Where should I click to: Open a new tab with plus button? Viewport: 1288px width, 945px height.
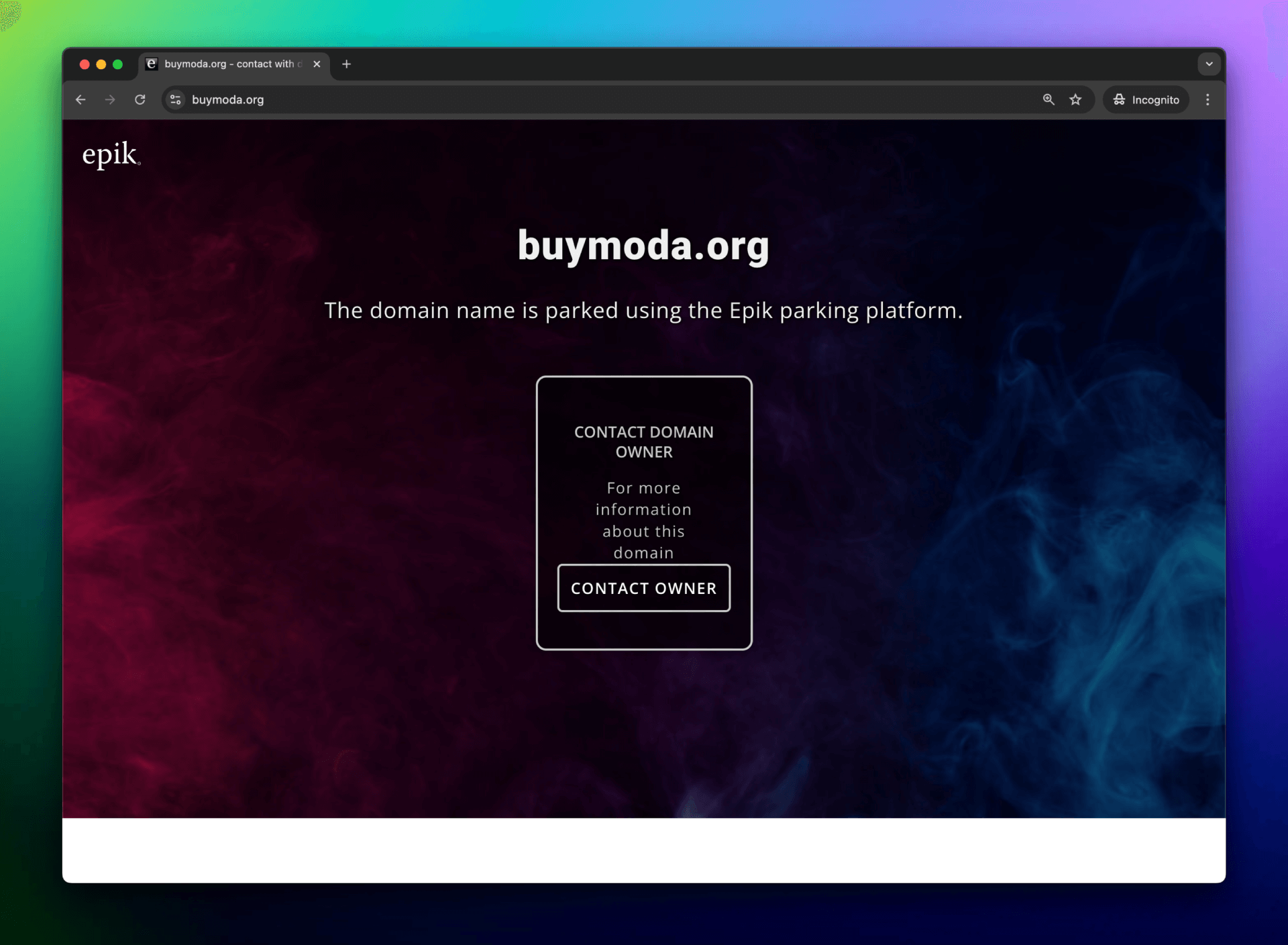(x=346, y=64)
